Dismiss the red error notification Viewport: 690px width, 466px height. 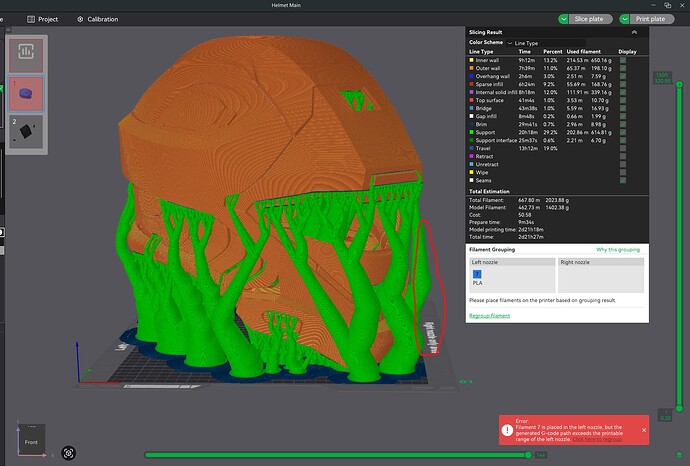click(644, 430)
